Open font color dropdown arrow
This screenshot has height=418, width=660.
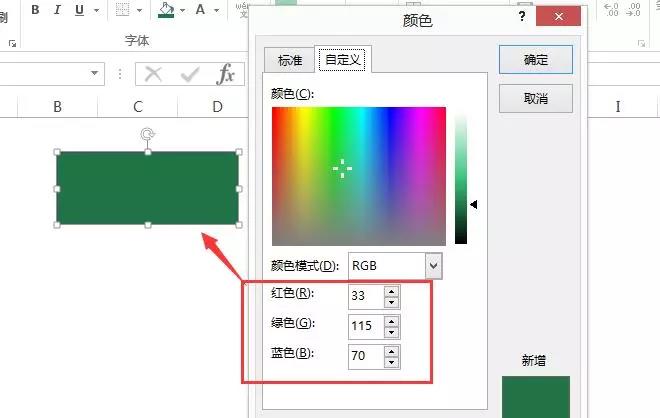click(x=217, y=10)
